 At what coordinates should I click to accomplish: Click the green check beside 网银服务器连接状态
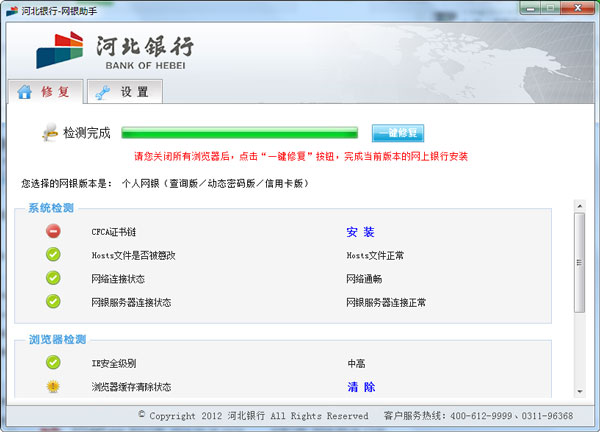click(53, 301)
